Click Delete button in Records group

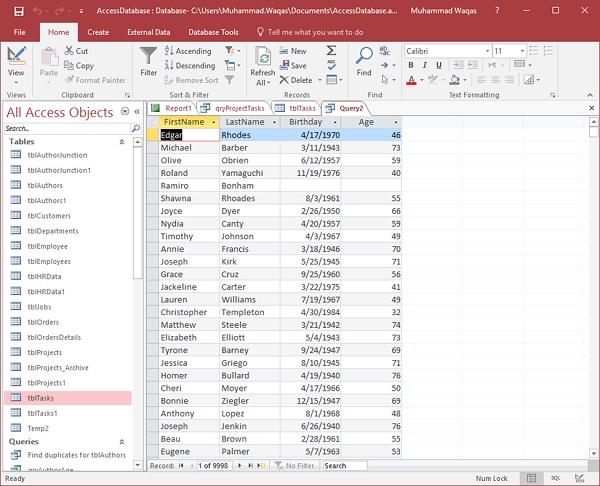(x=297, y=80)
